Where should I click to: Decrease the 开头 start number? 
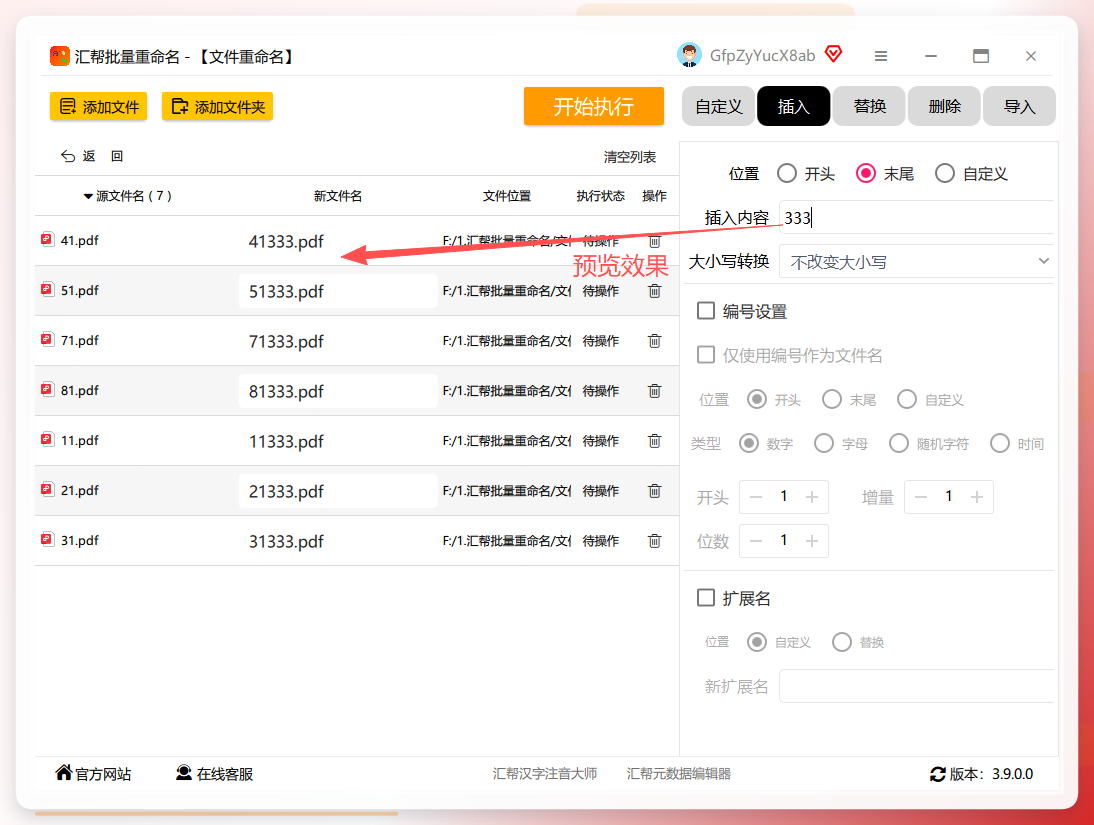coord(756,497)
